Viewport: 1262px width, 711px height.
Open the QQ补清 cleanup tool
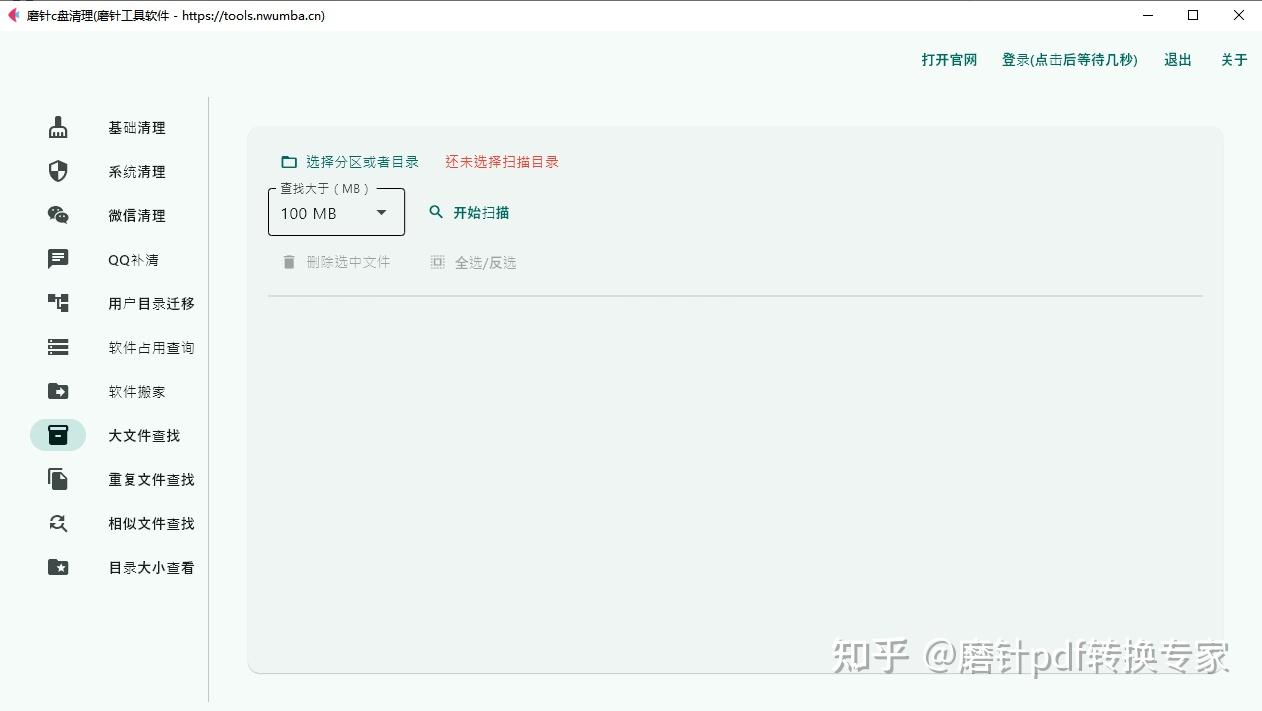132,259
